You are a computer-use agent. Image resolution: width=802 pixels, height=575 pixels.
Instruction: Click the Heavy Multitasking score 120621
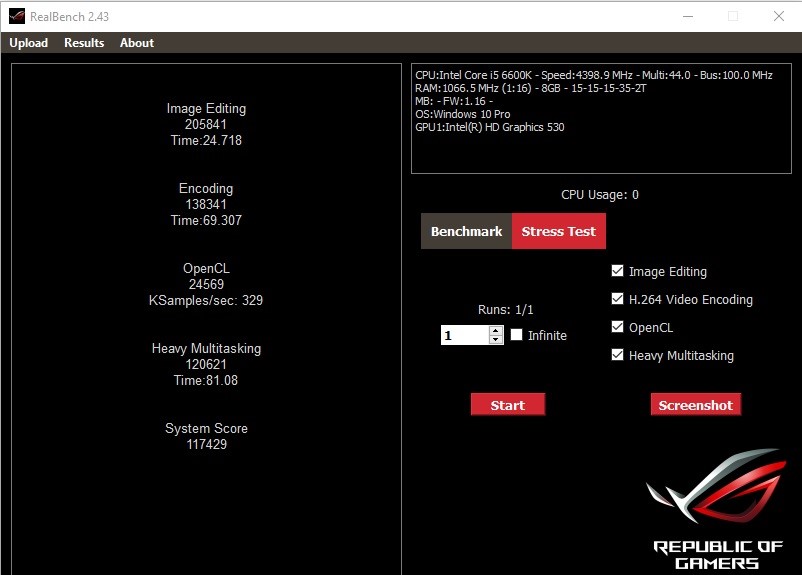pos(206,364)
